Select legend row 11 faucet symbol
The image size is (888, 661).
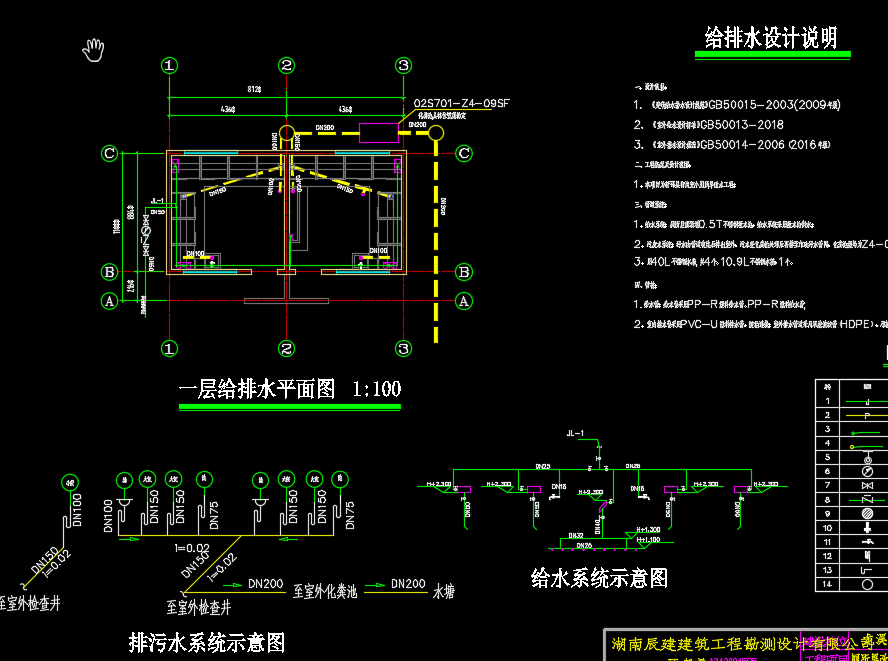[867, 542]
